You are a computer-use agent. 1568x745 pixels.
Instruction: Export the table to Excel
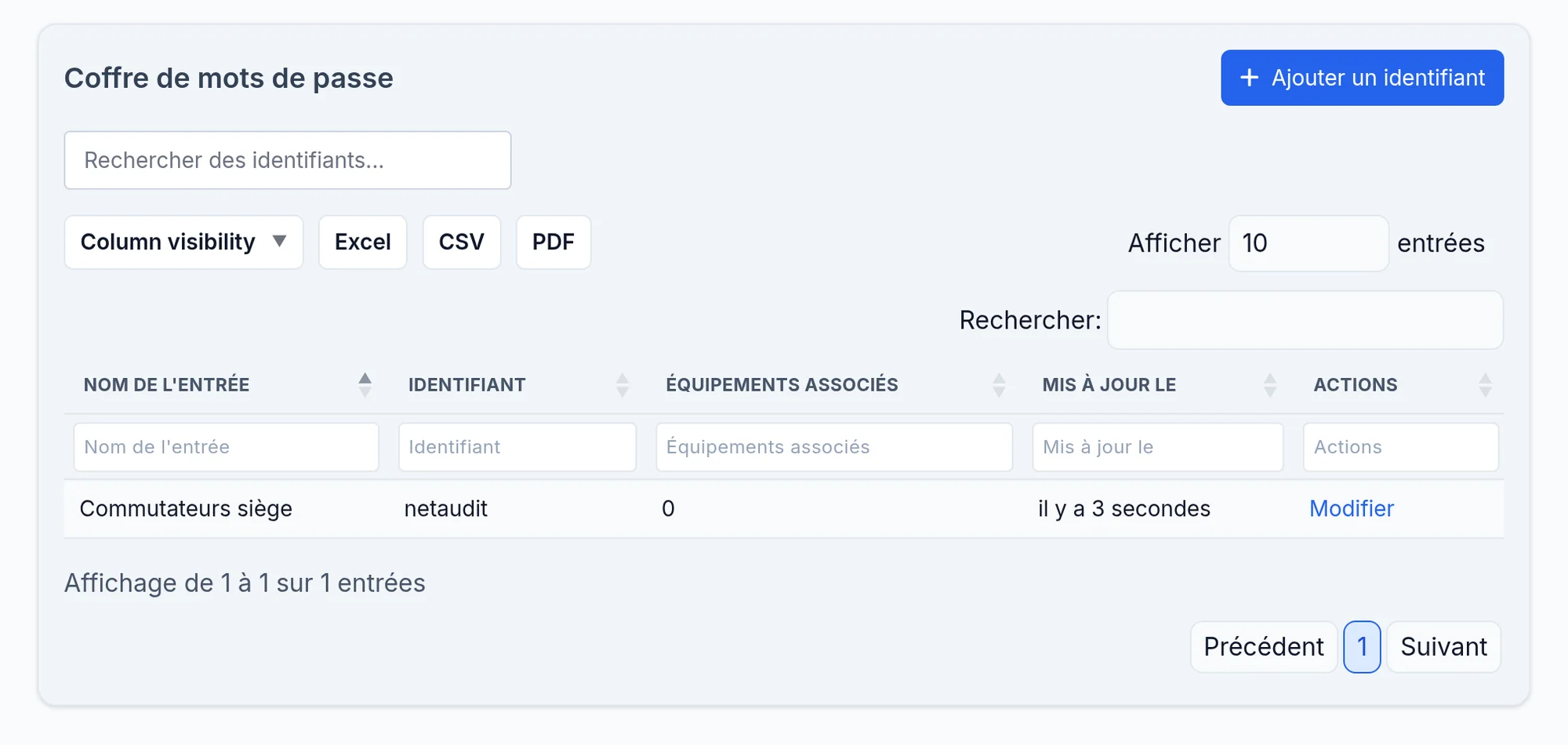pos(363,242)
